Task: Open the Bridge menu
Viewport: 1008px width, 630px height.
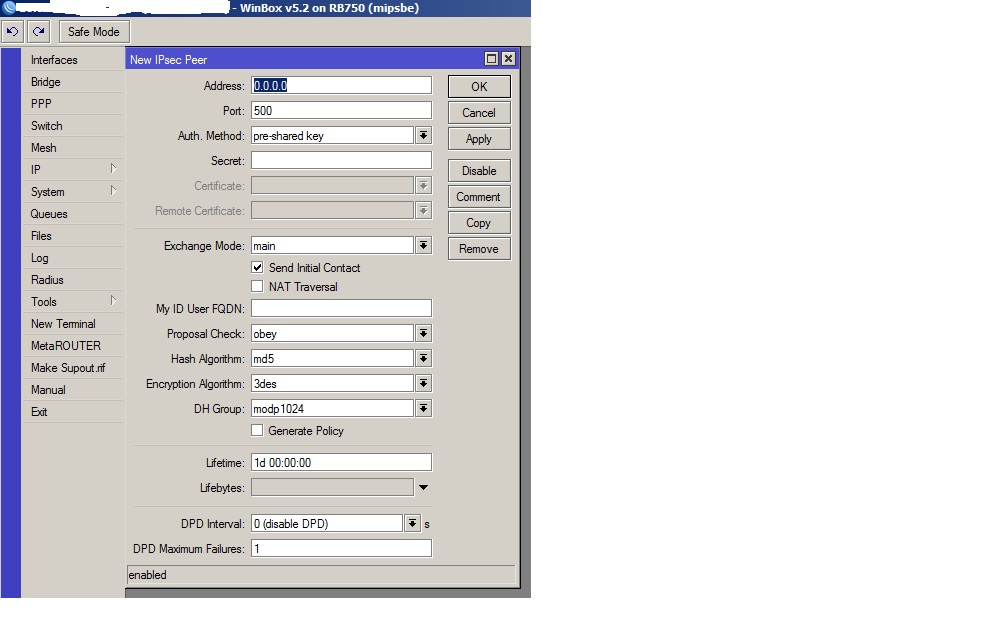Action: (x=72, y=82)
